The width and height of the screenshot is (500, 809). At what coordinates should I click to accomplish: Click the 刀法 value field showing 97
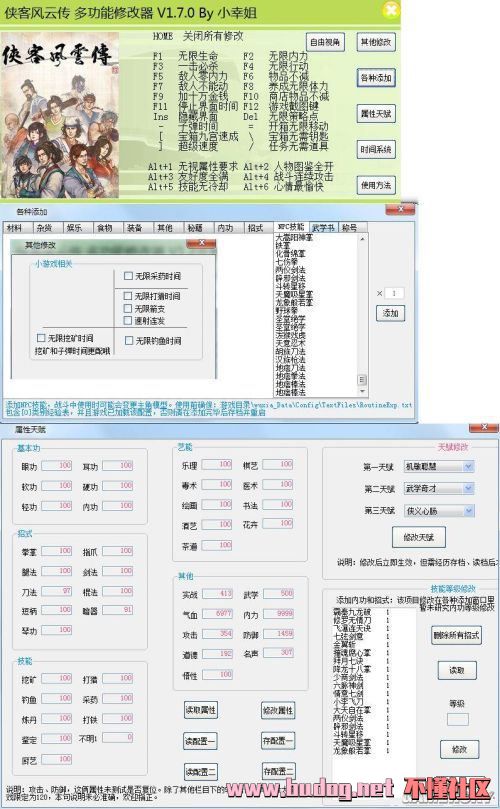[x=57, y=591]
